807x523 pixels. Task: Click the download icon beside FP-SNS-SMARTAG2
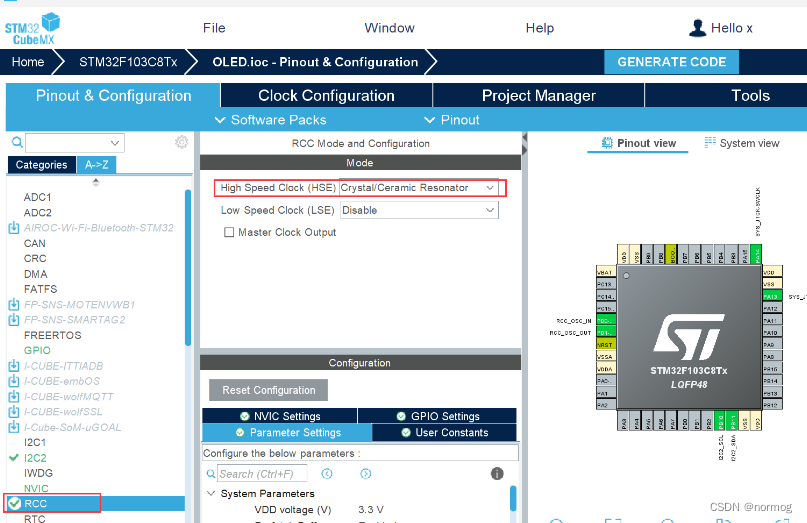[x=14, y=320]
